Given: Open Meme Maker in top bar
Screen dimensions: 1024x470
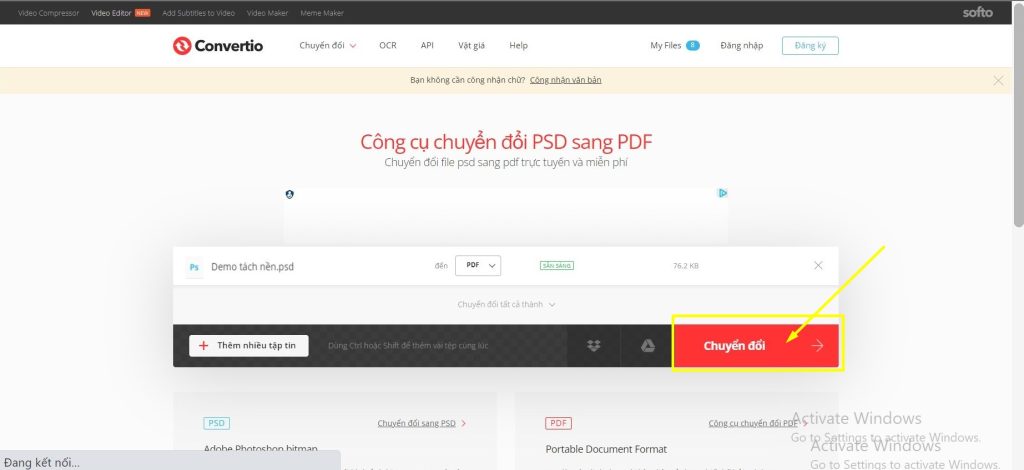Looking at the screenshot, I should click(x=322, y=13).
